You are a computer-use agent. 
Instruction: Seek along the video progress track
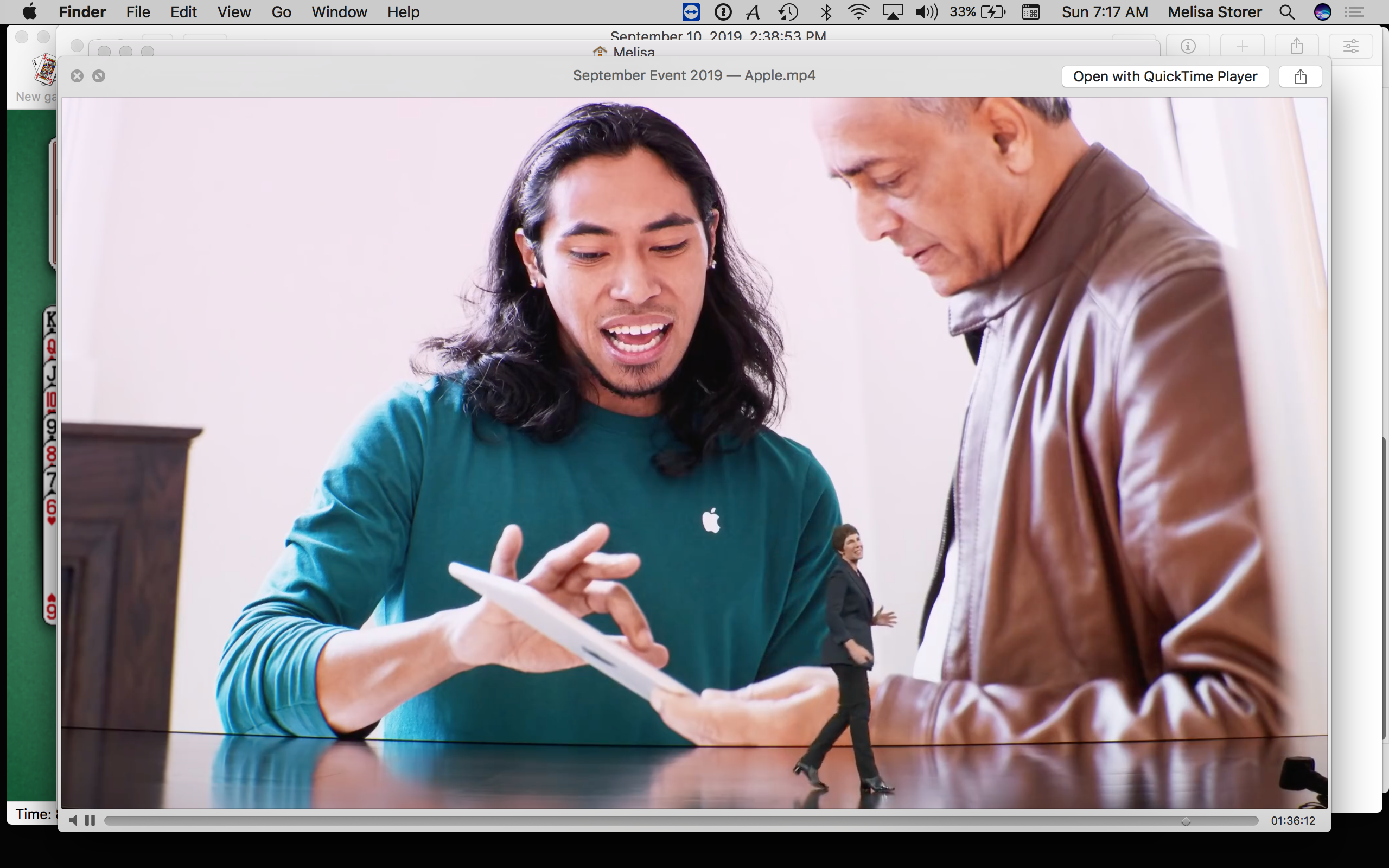(681, 821)
